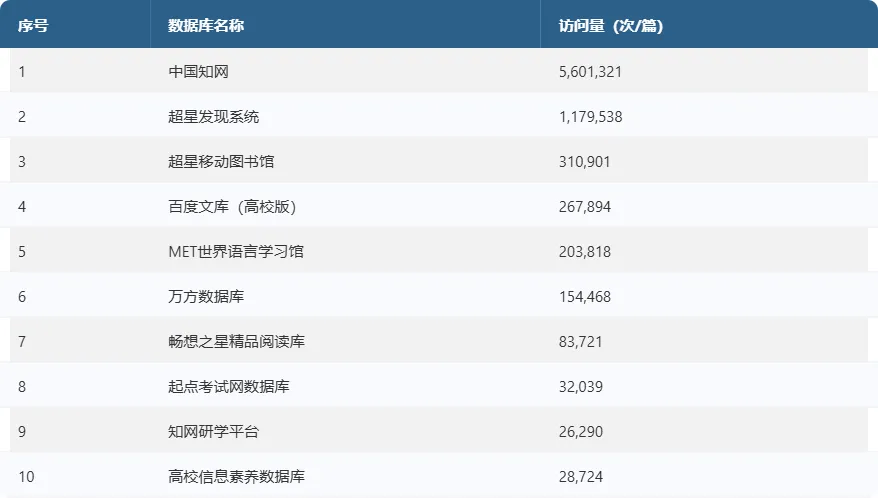Select the 中国知网 database name cell
Viewport: 878px width, 498px height.
[199, 72]
